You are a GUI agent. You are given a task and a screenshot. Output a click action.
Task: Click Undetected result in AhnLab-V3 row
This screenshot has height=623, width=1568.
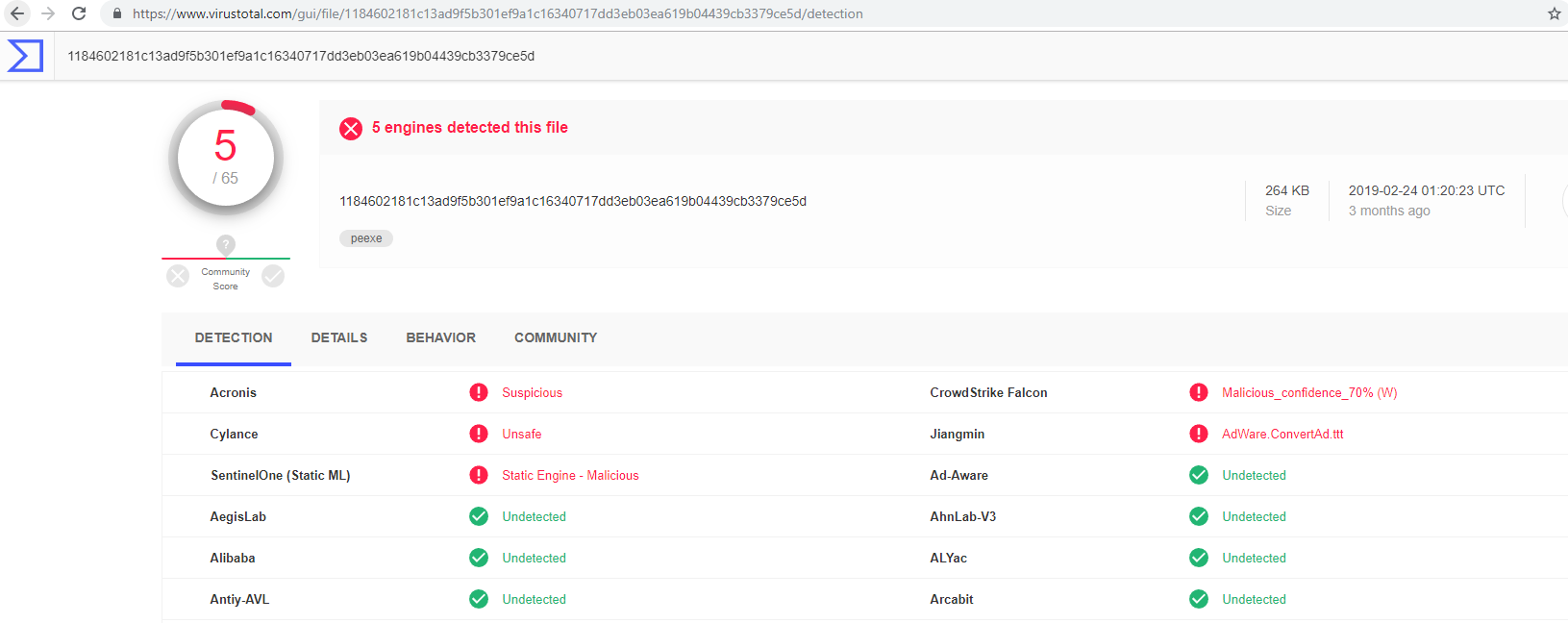(1254, 516)
